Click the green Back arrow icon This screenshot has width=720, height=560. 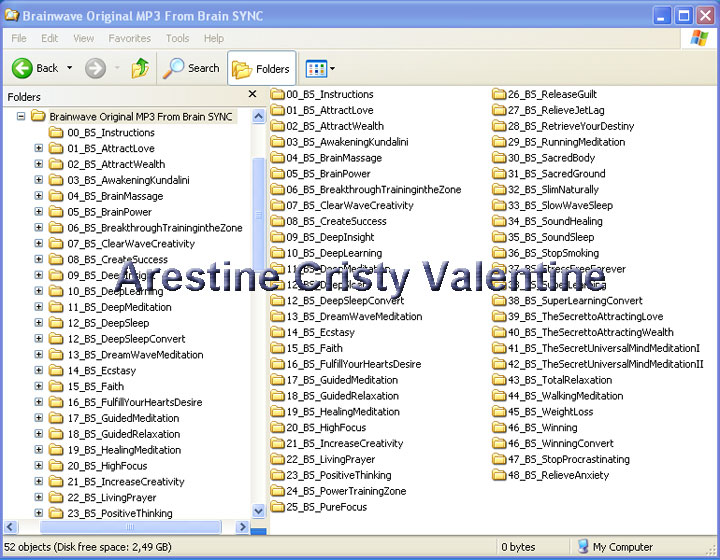pos(22,68)
